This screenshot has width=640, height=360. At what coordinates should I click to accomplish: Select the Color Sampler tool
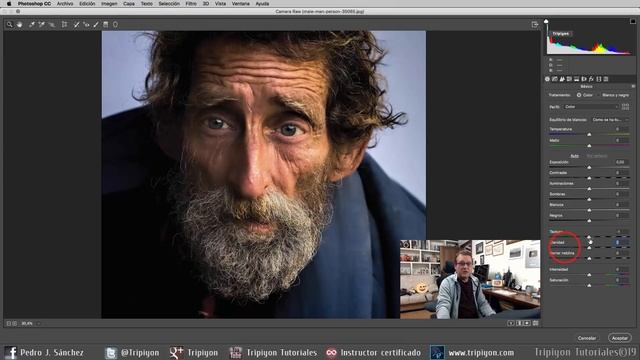[x=41, y=24]
